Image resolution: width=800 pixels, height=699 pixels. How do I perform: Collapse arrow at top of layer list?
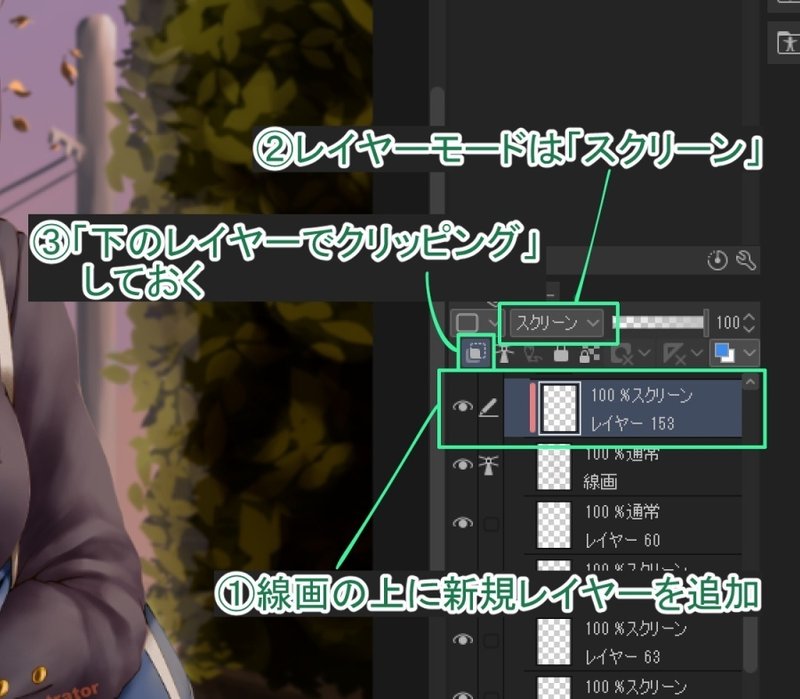pos(750,382)
